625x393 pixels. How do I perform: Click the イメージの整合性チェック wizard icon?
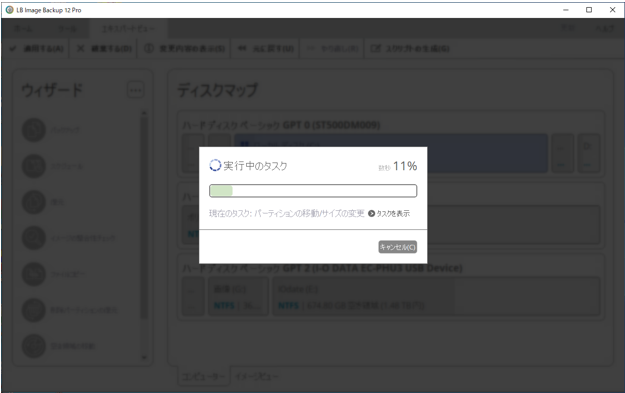click(33, 238)
